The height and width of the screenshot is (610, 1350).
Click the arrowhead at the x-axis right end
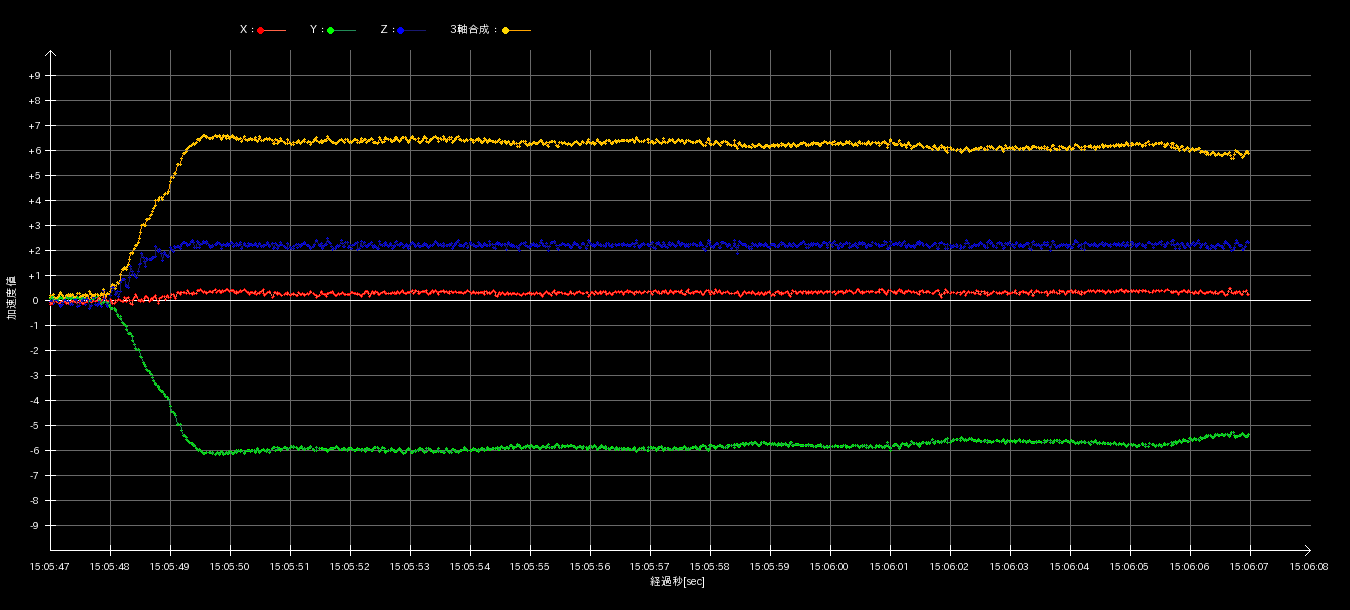click(x=1306, y=550)
